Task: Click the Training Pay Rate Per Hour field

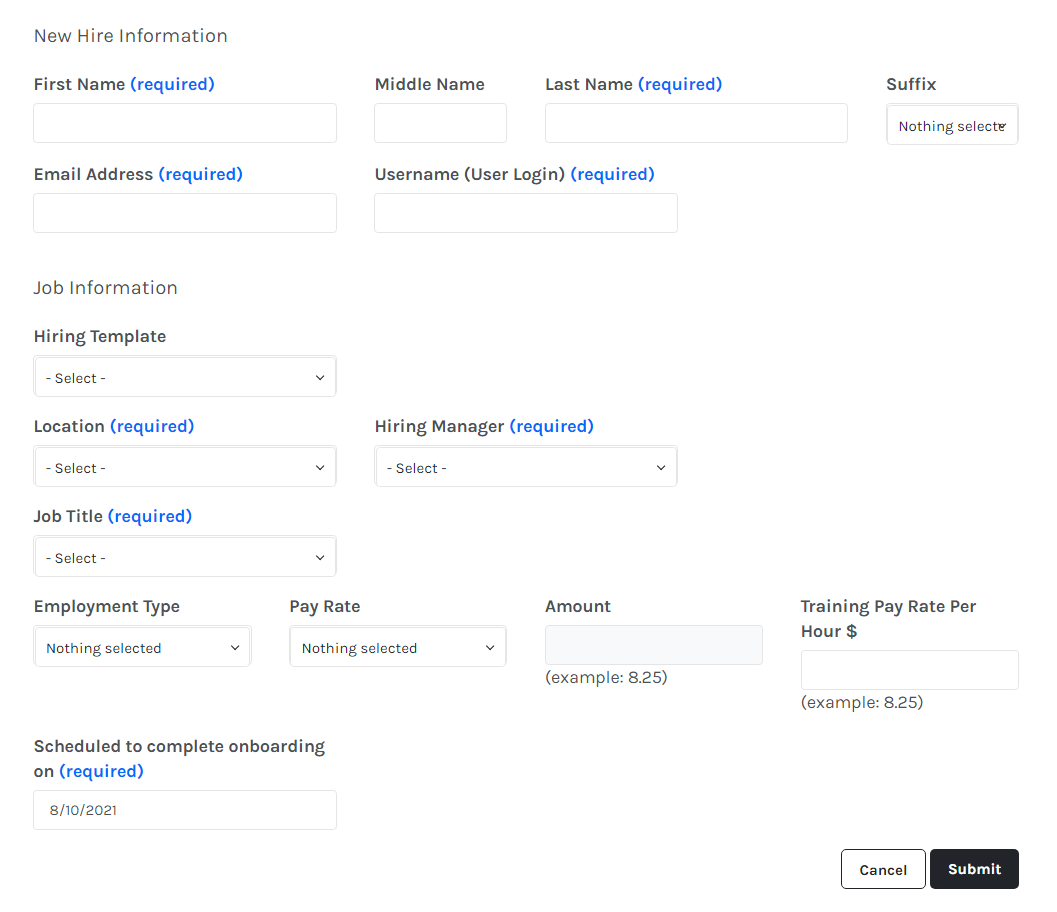Action: (x=909, y=670)
